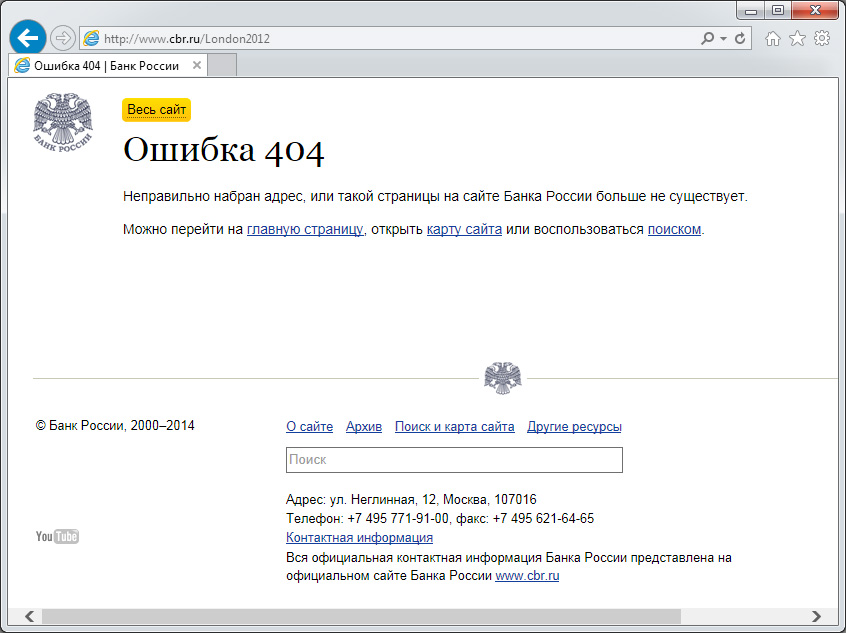This screenshot has width=846, height=633.
Task: Click the horizontal scrollbar right arrow
Action: pos(816,616)
